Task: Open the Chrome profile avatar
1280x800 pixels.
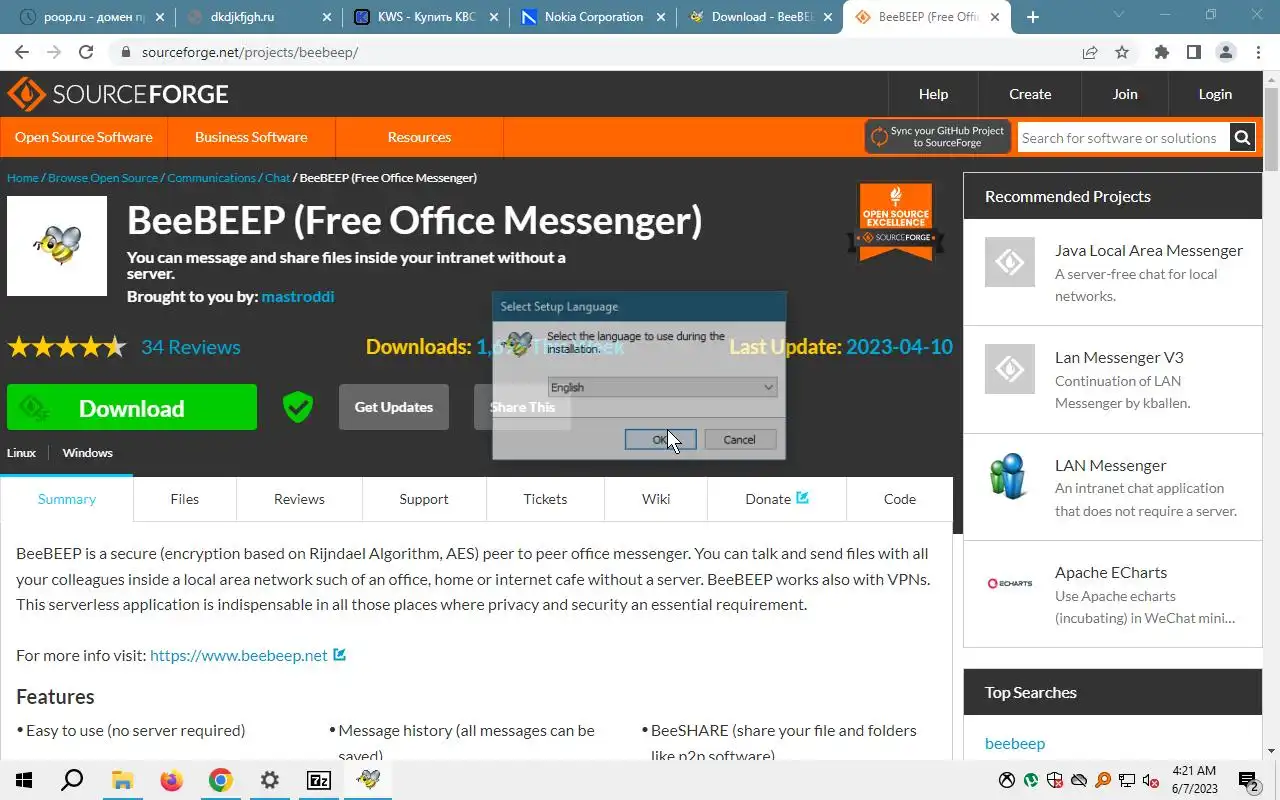Action: pos(1226,52)
